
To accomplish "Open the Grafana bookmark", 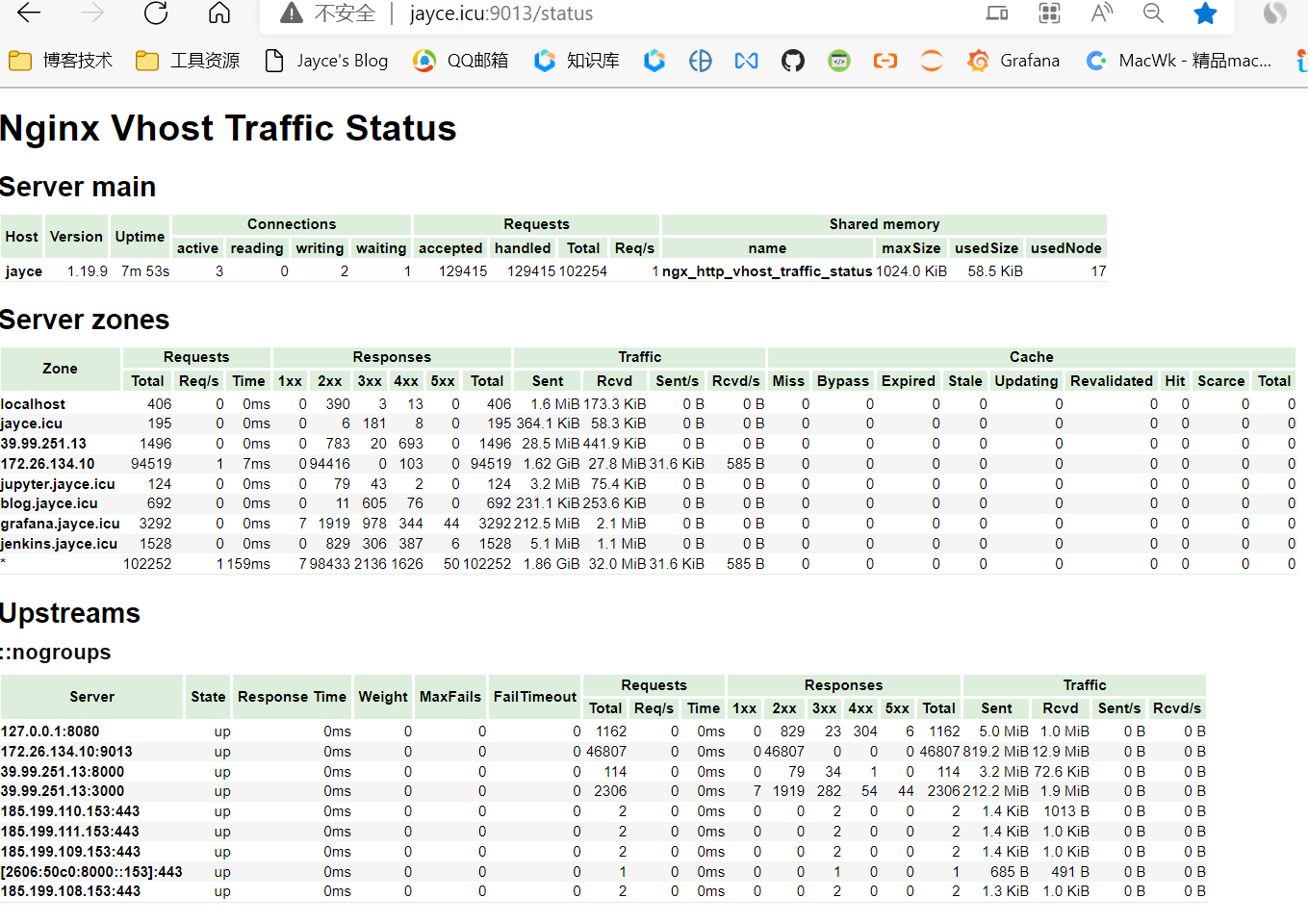I will (x=1013, y=60).
